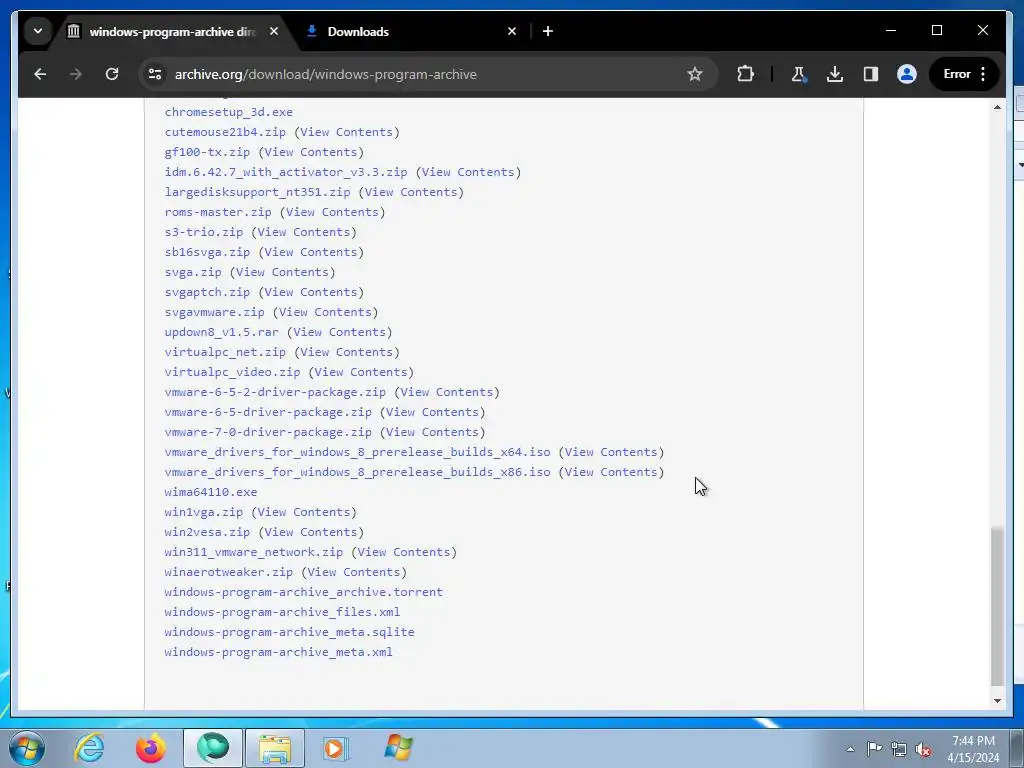Download chromesetup_3d.exe
Viewport: 1024px width, 768px height.
click(229, 112)
